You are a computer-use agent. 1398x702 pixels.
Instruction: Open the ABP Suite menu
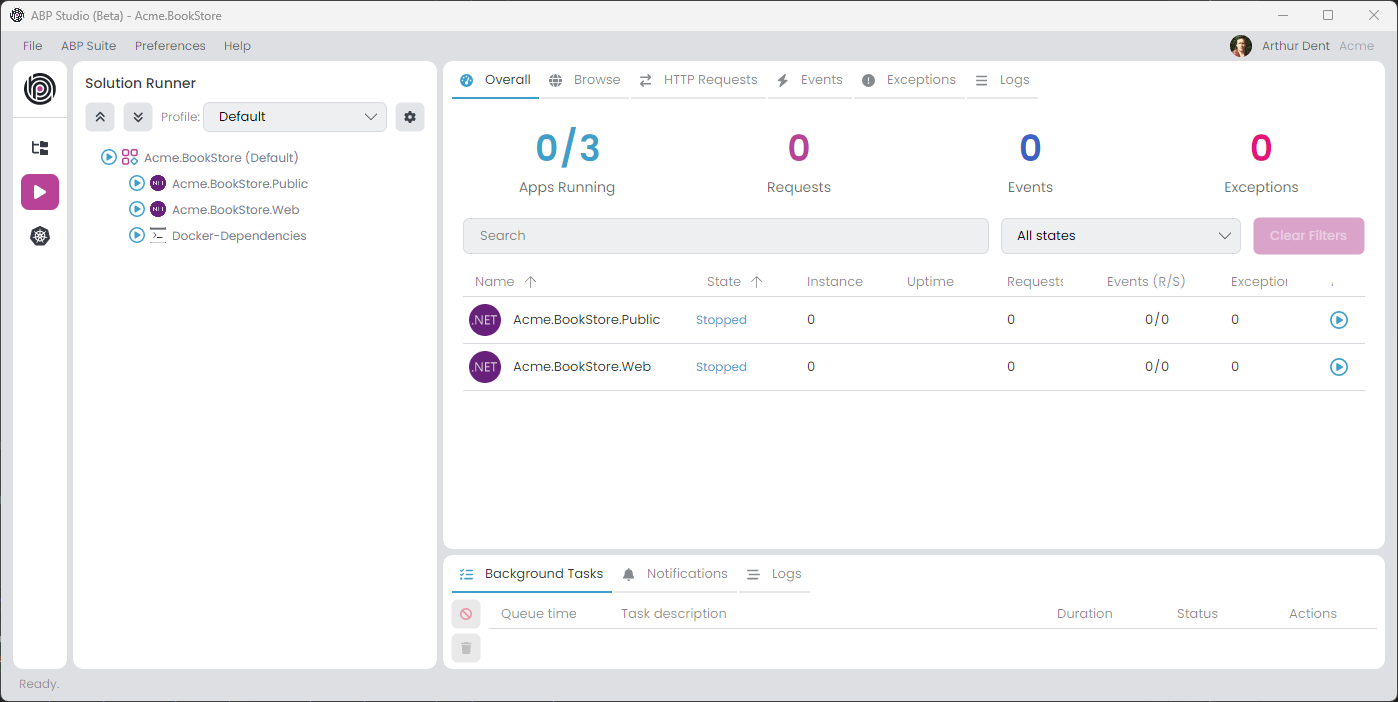(89, 46)
